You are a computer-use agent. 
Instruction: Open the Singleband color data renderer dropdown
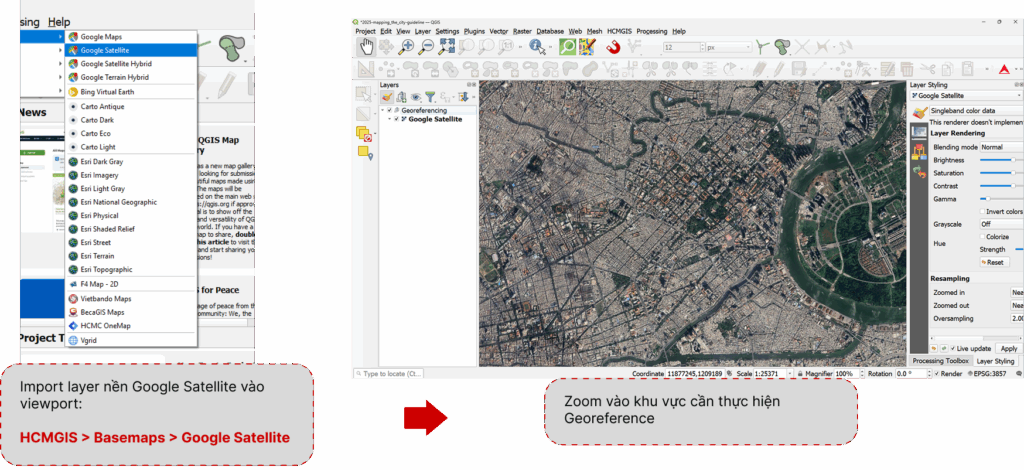click(x=976, y=111)
